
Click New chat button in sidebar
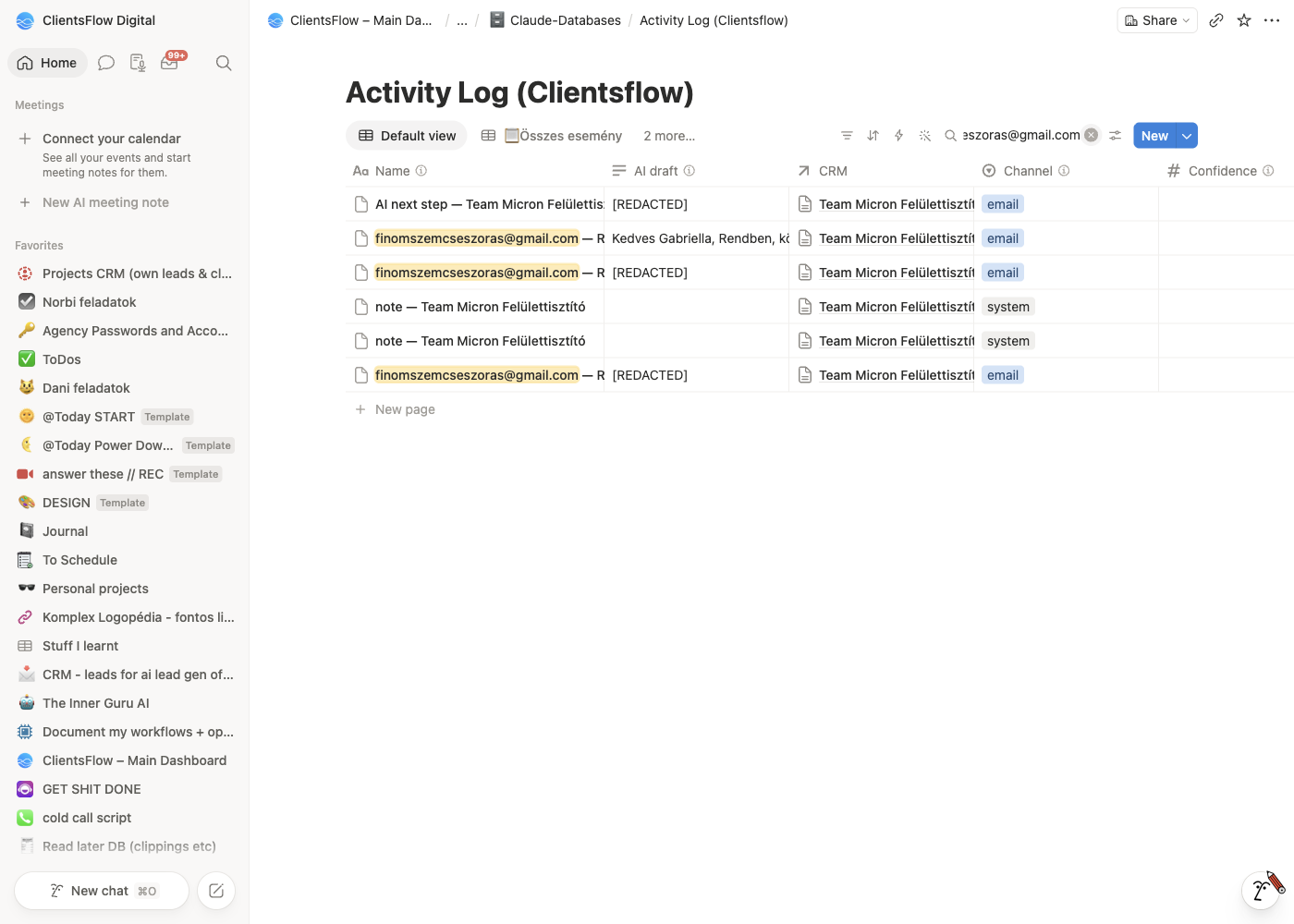tap(102, 891)
